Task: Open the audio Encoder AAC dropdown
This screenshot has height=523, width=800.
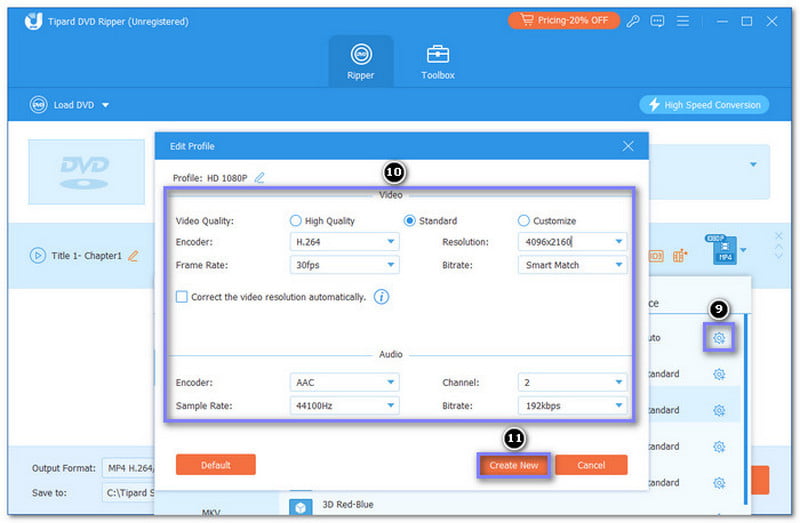Action: [x=344, y=382]
